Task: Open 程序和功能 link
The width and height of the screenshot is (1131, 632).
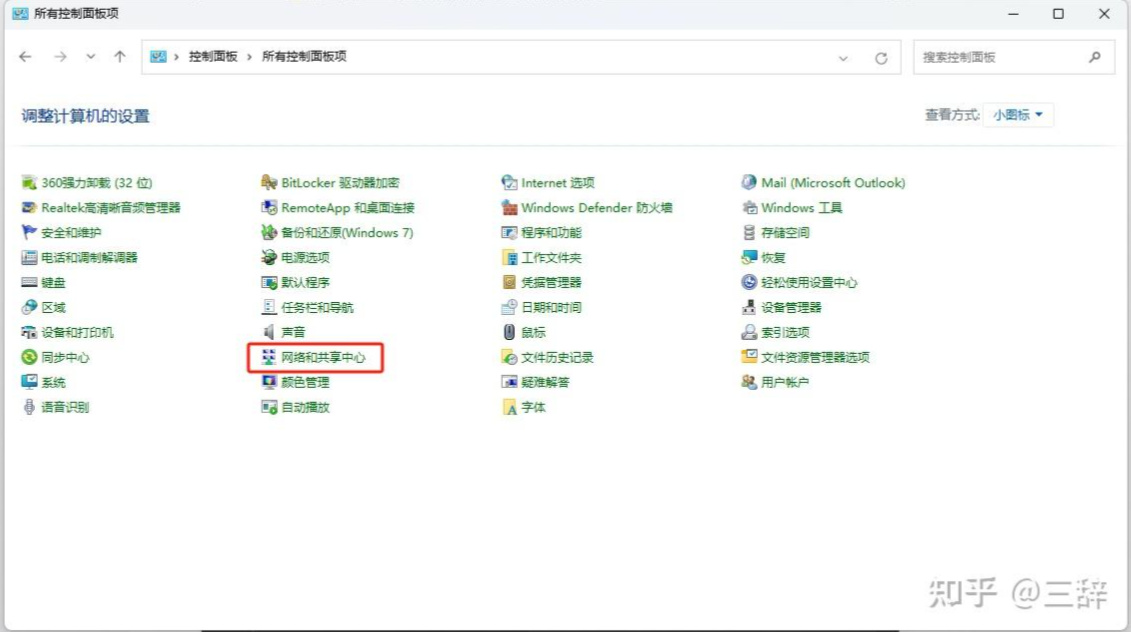Action: (551, 233)
